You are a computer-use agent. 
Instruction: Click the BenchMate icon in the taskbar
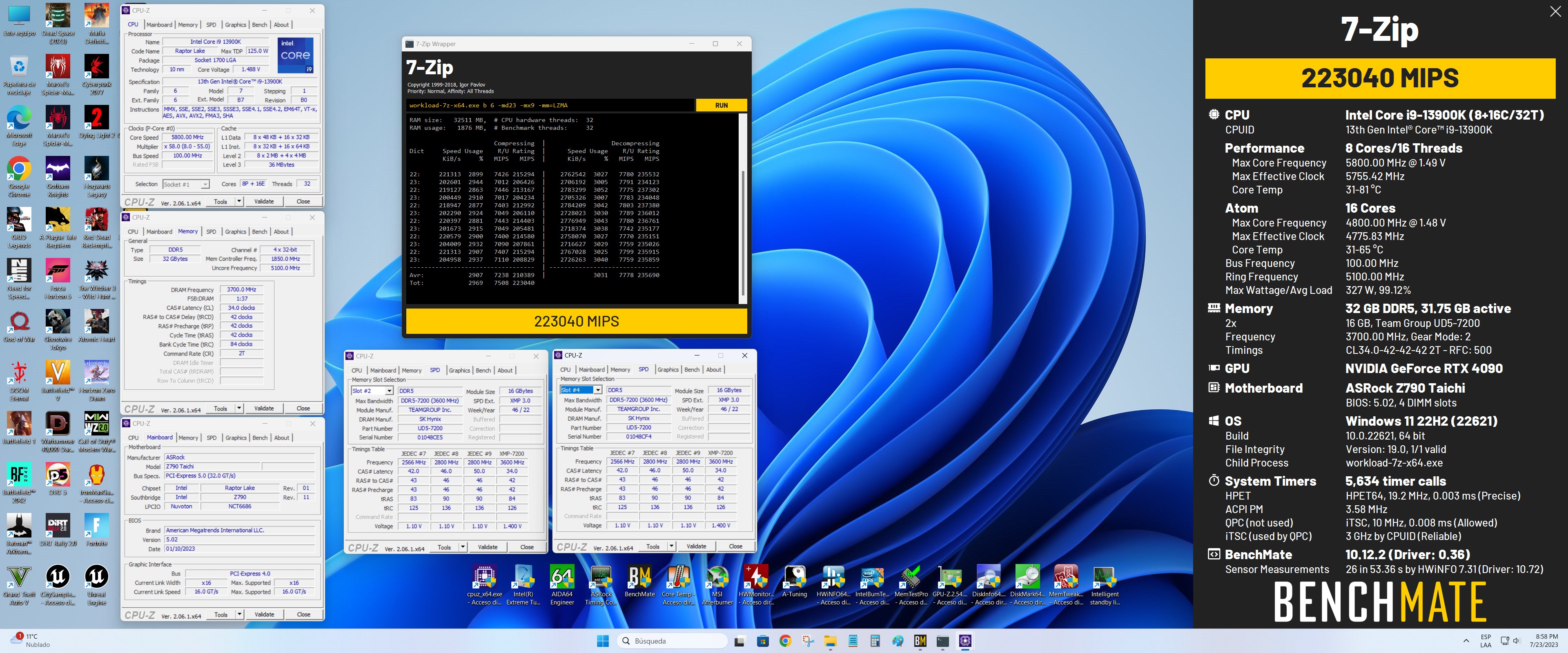pos(920,641)
